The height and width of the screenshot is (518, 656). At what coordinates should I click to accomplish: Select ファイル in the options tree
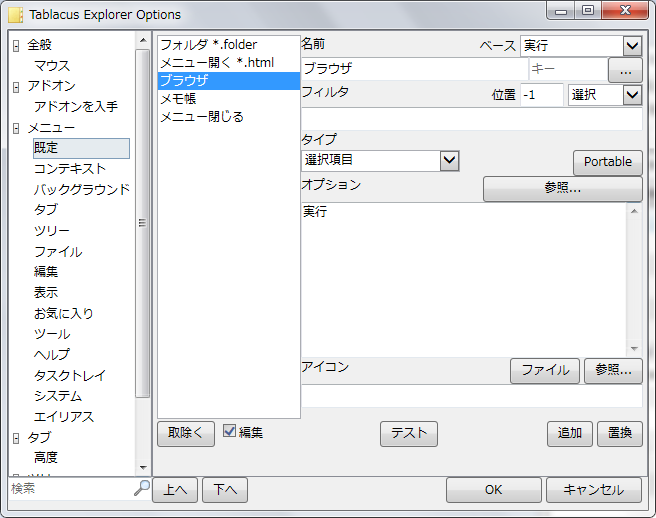(58, 251)
